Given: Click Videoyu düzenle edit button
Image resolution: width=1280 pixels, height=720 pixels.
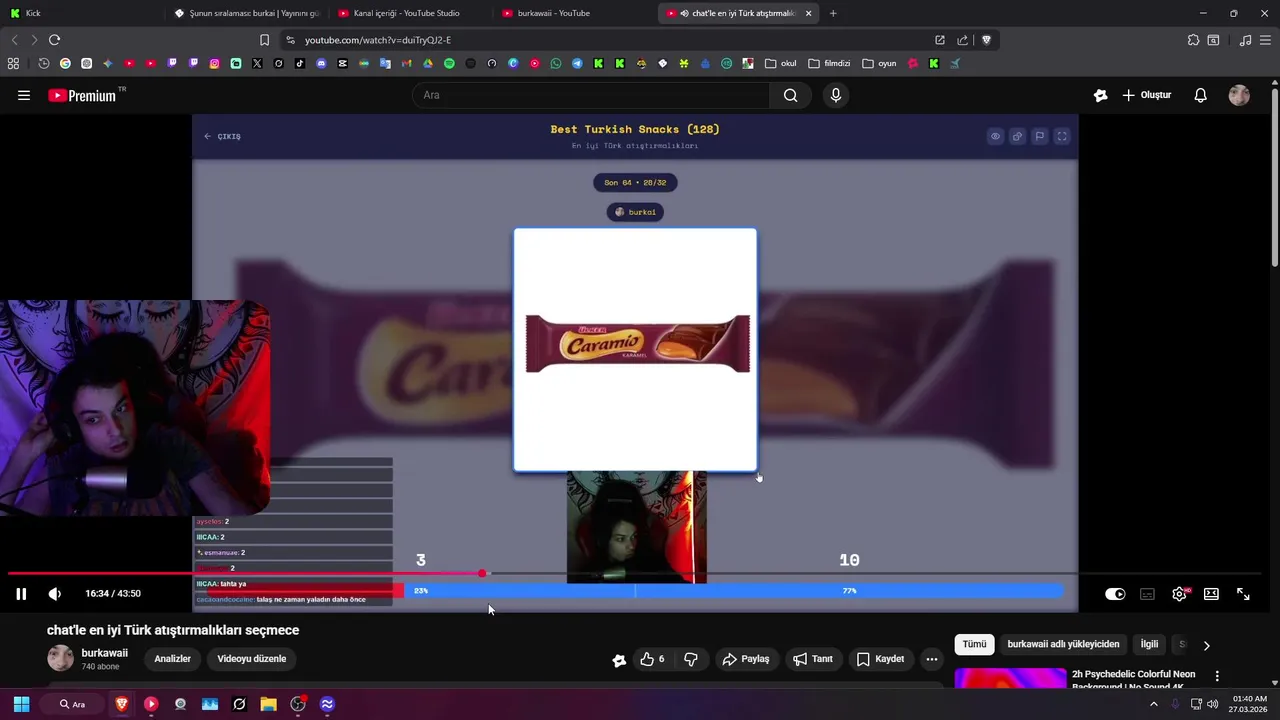Looking at the screenshot, I should [x=252, y=659].
